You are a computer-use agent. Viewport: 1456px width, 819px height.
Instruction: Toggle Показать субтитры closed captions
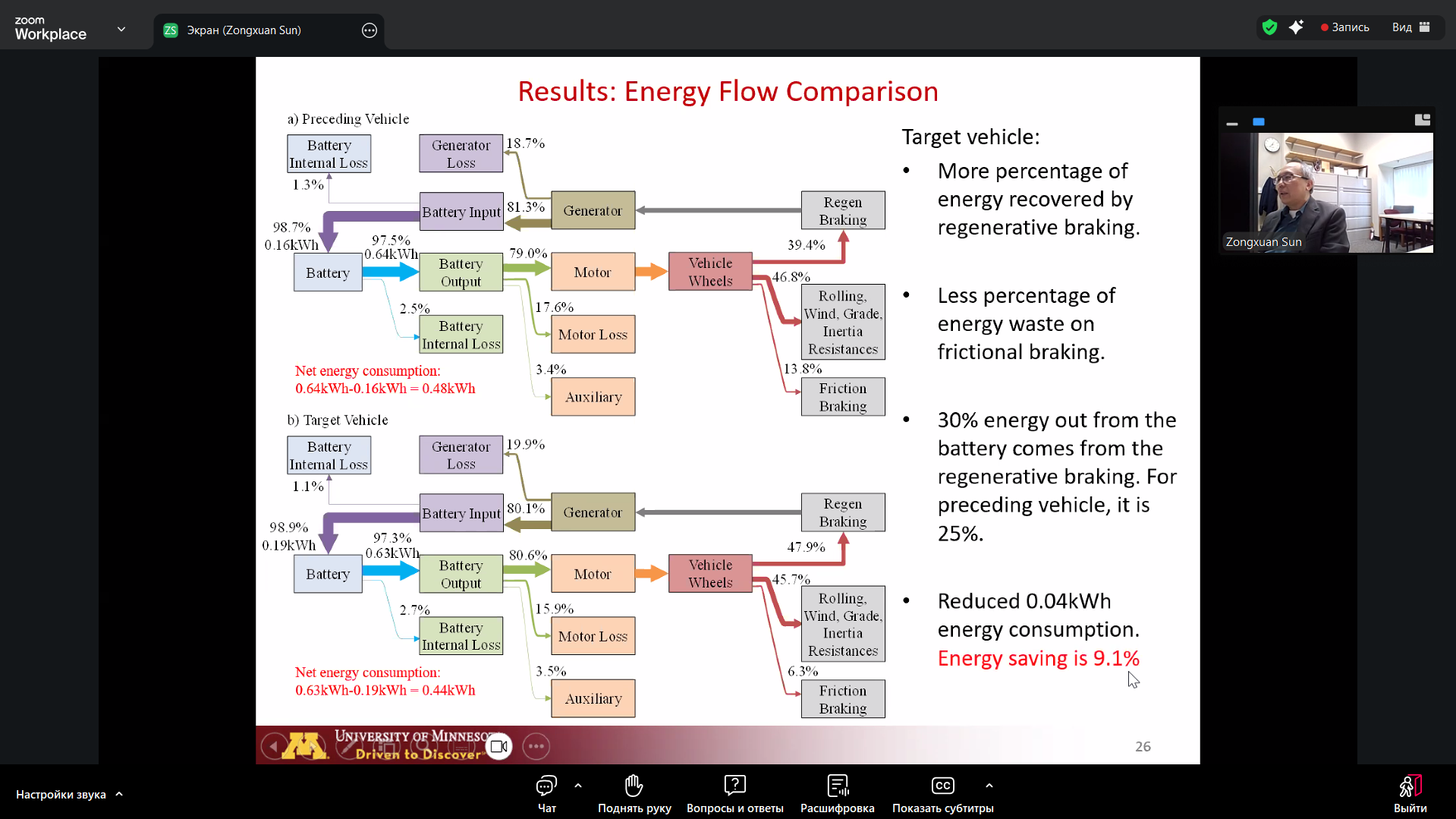942,793
